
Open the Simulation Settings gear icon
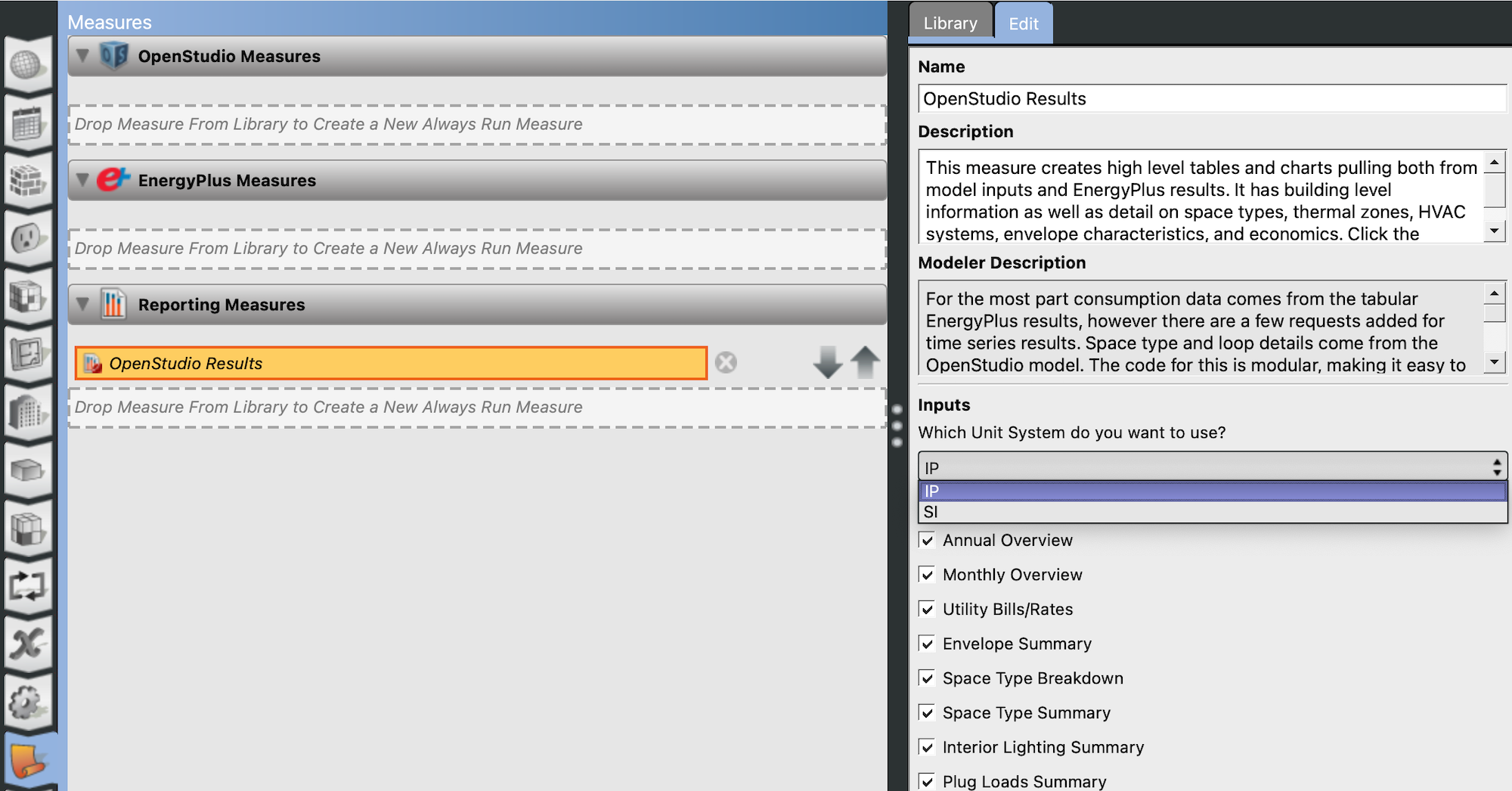coord(26,703)
